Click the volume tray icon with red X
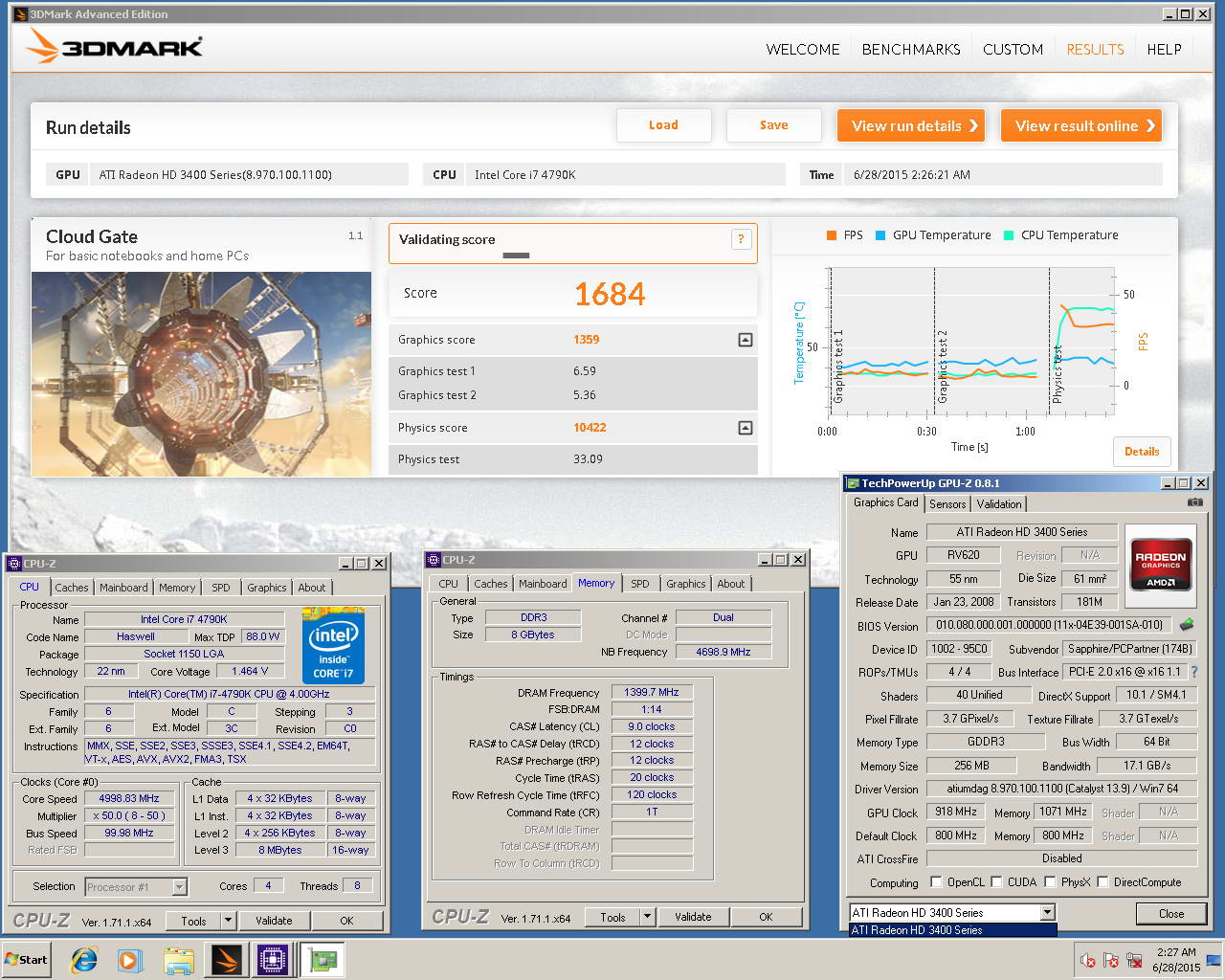Screen dimensions: 1225x980 [1087, 960]
